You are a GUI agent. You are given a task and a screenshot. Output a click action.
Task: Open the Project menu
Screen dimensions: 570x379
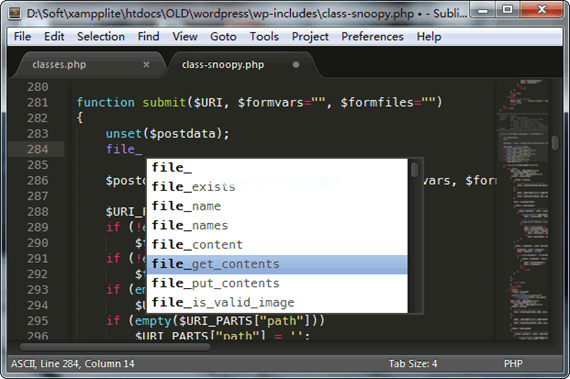[x=310, y=36]
